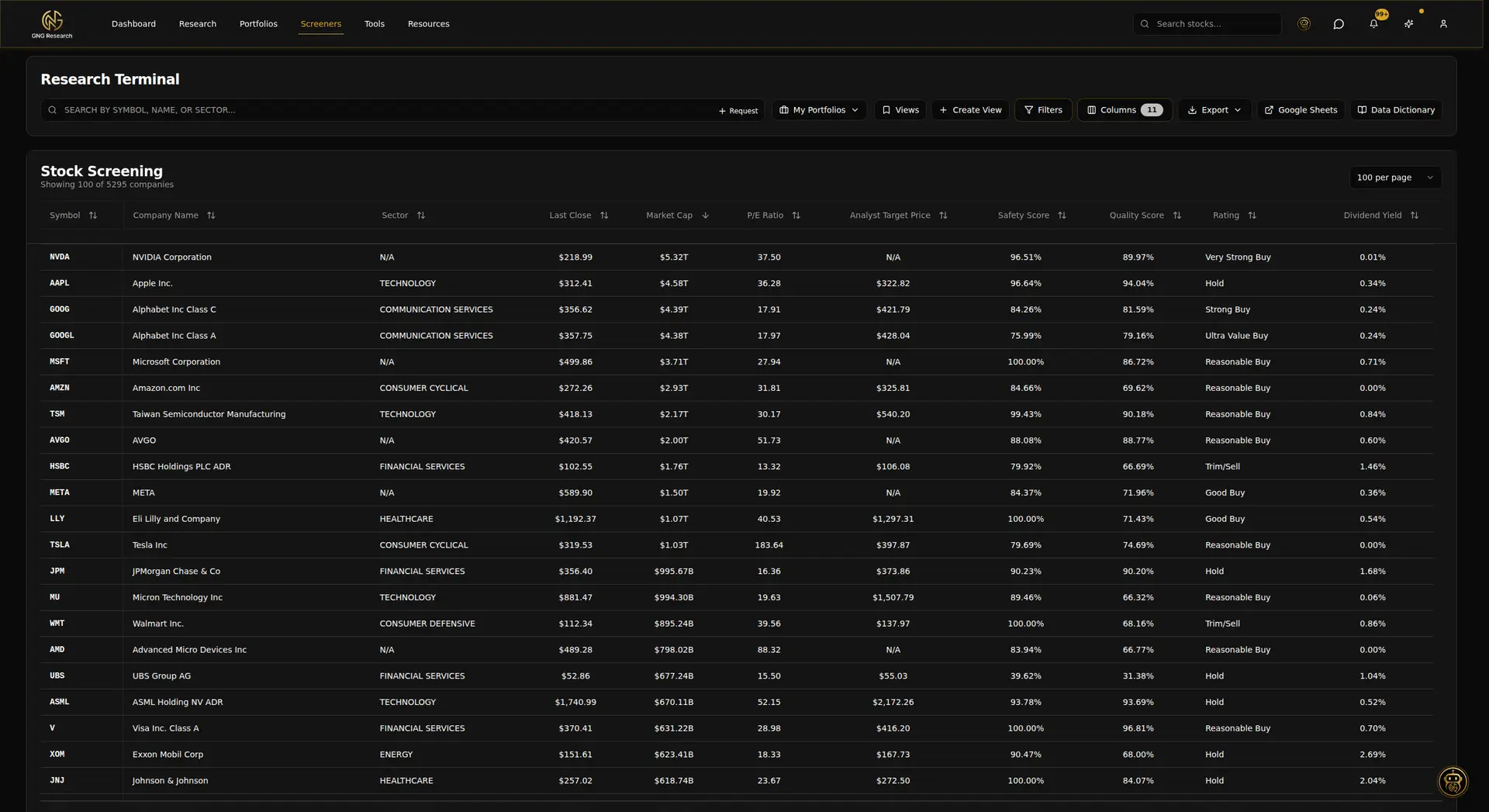Sort by Dividend Yield arrows
The image size is (1489, 812).
pyautogui.click(x=1414, y=216)
